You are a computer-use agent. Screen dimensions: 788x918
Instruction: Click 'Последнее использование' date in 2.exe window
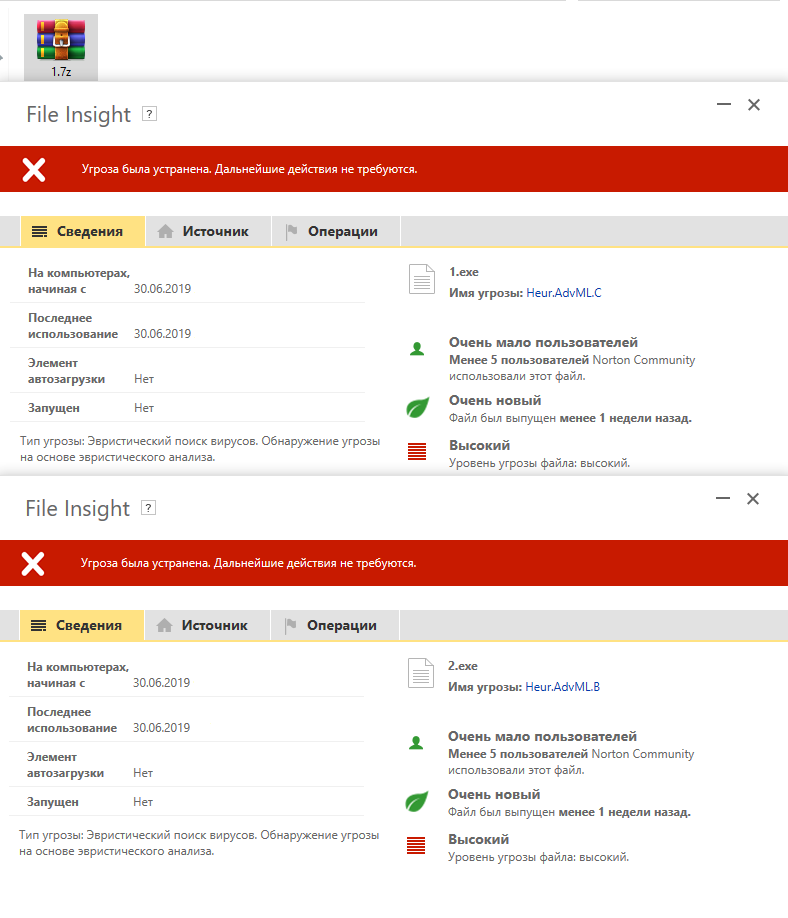tap(161, 728)
